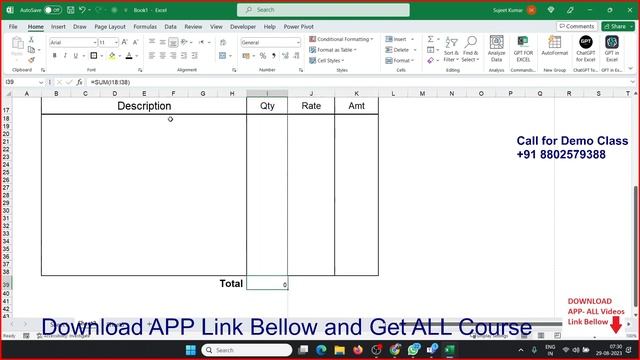
Task: Click the Borders icon
Action: pos(94,56)
